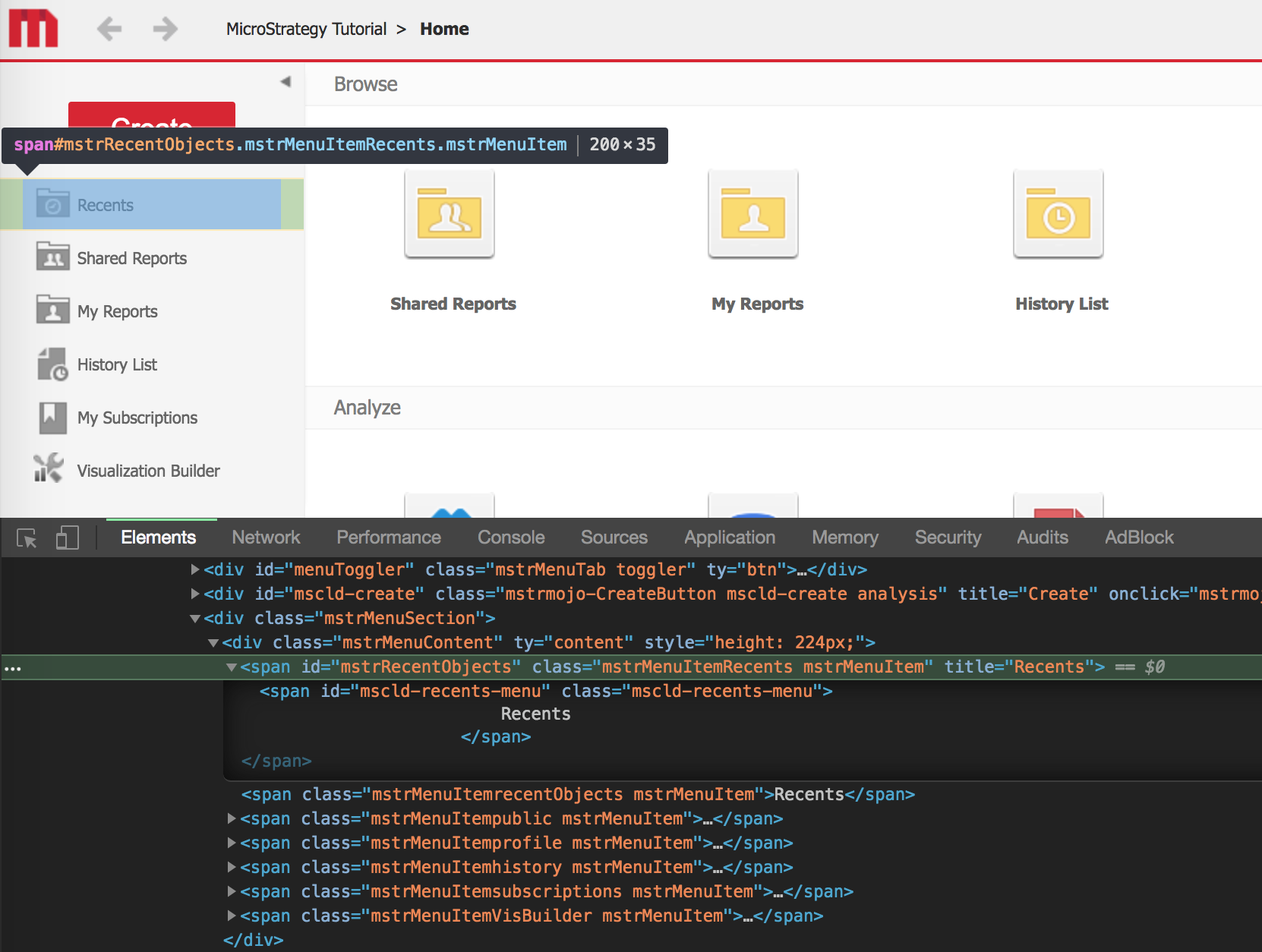Collapse the sidebar using the small arrow

pos(285,80)
